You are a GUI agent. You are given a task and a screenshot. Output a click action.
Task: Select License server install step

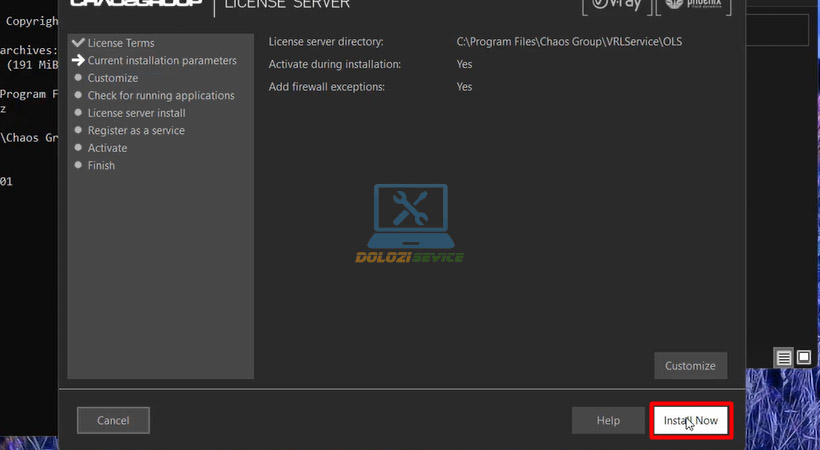click(x=136, y=113)
